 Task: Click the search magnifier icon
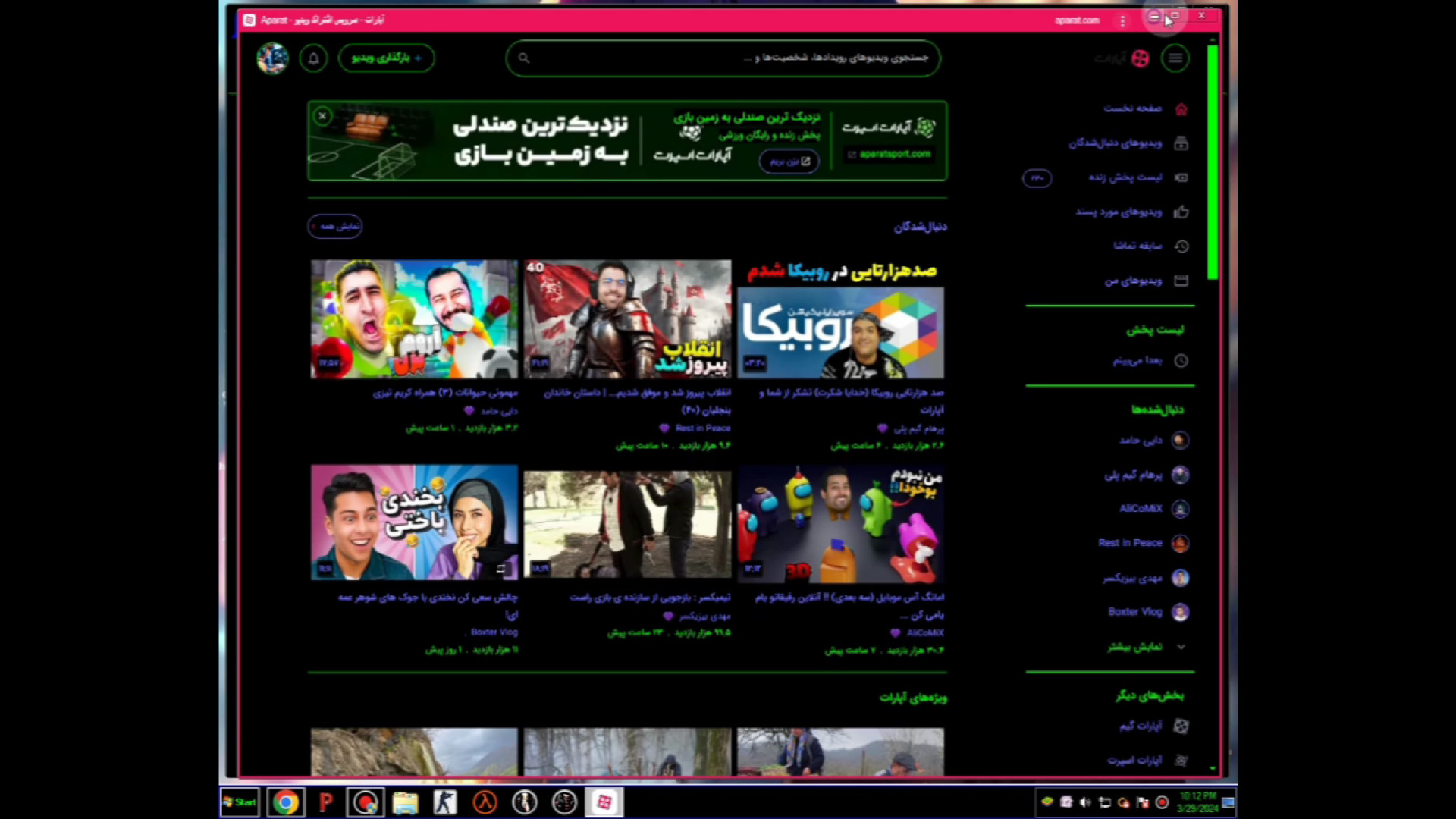pyautogui.click(x=524, y=58)
